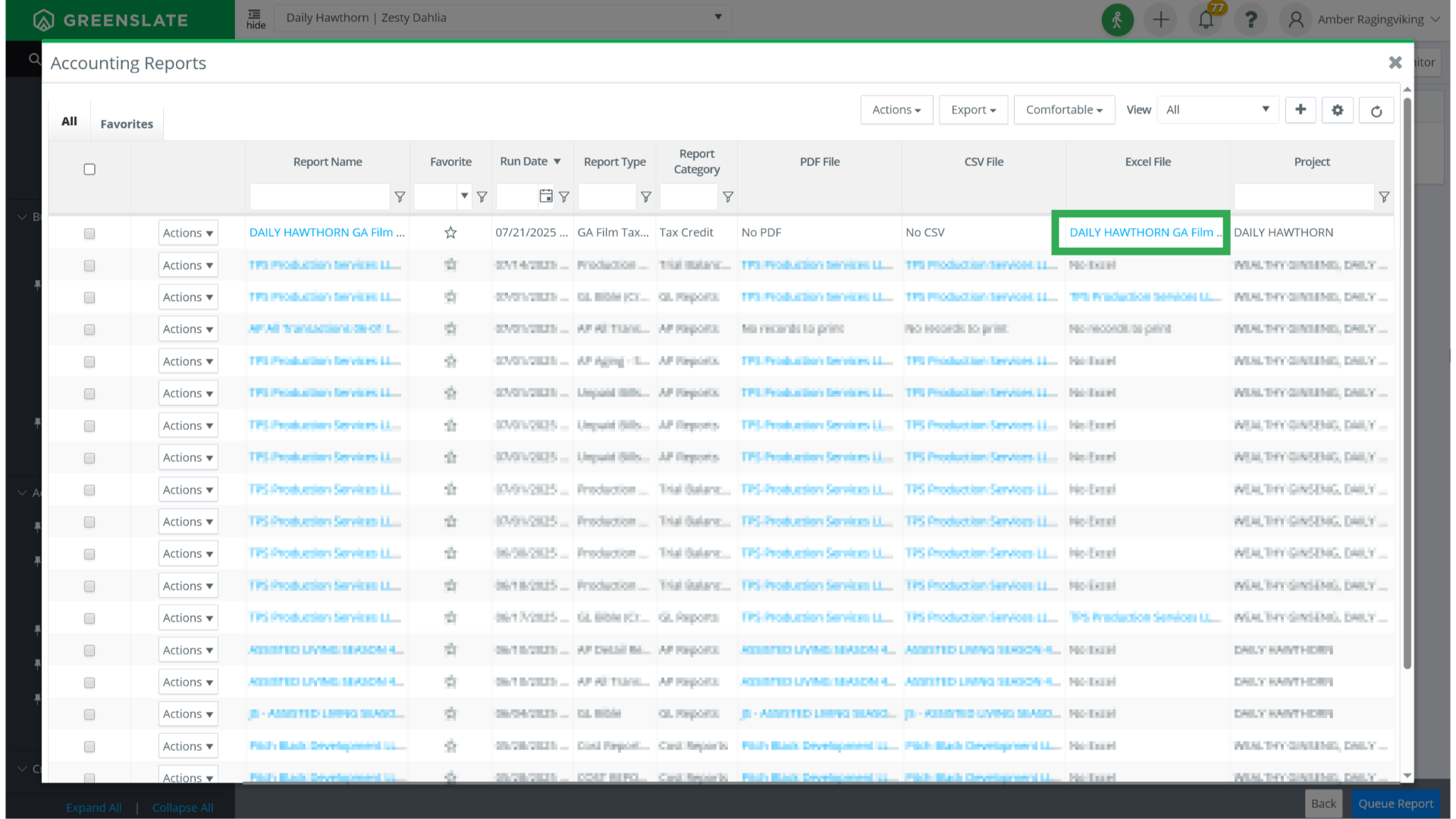Viewport: 1456px width, 819px height.
Task: Click the search magnifier icon behind dialog
Action: [x=34, y=59]
